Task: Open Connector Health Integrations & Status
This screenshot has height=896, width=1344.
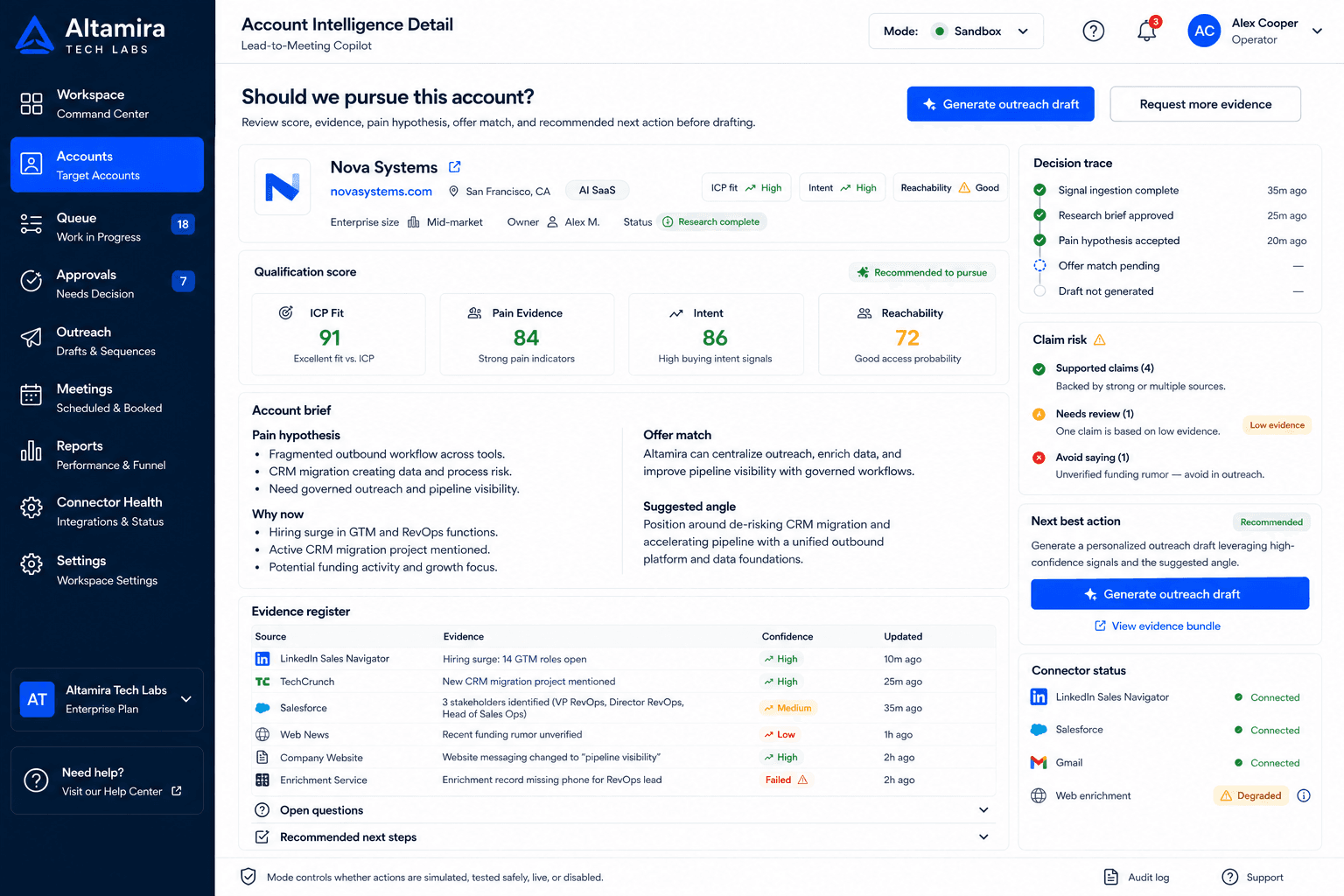Action: tap(107, 512)
